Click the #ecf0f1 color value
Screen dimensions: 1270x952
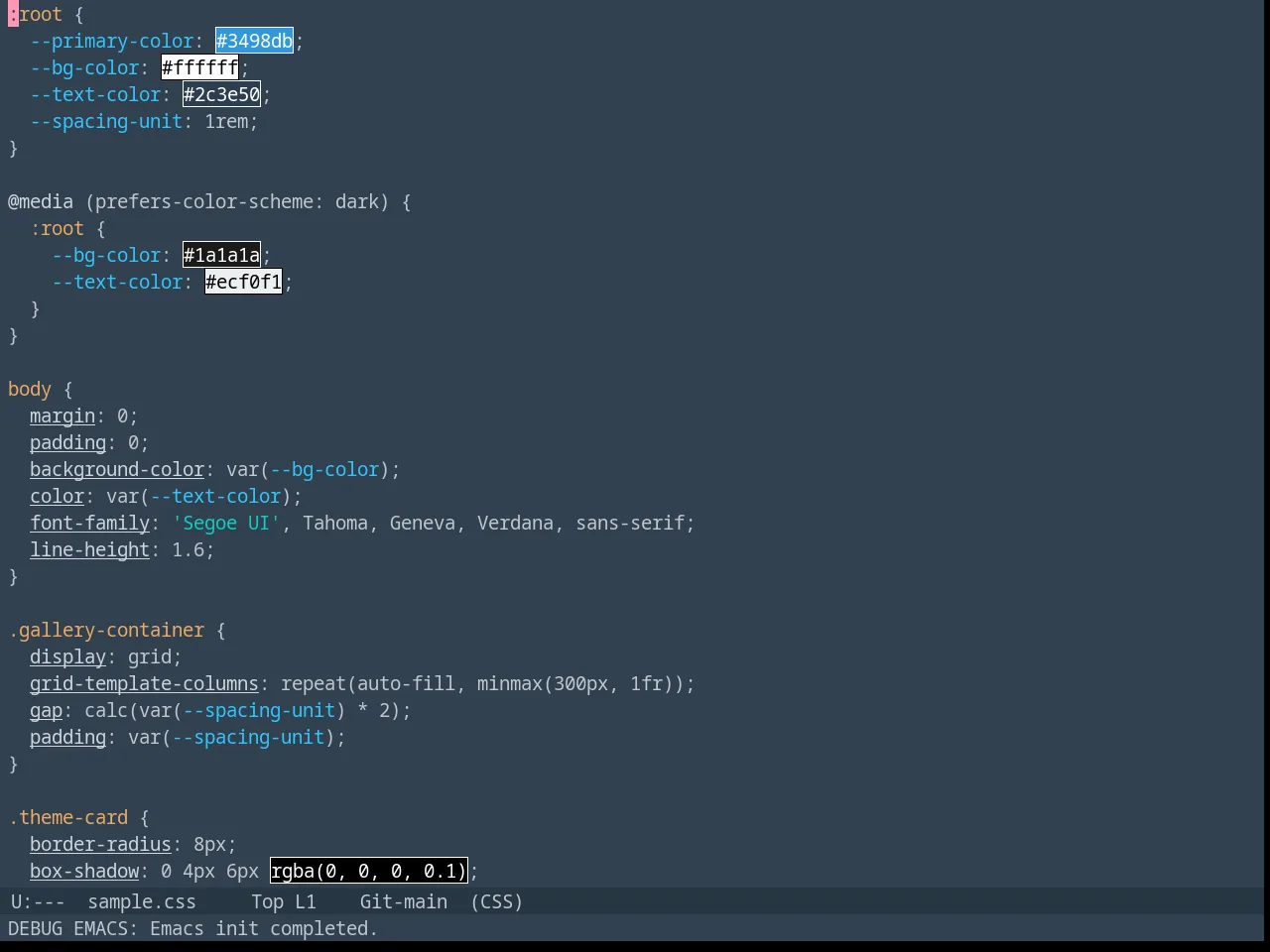click(243, 282)
